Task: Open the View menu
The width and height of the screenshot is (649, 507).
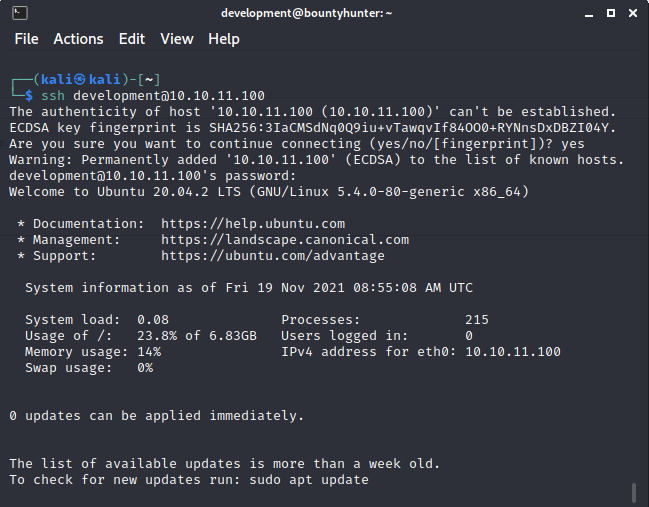Action: coord(177,39)
